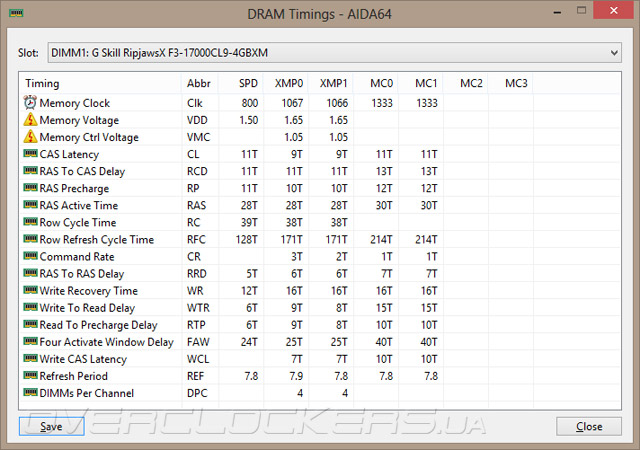This screenshot has width=640, height=450.
Task: Click the chip icon beside RAS Active Time
Action: click(x=30, y=205)
